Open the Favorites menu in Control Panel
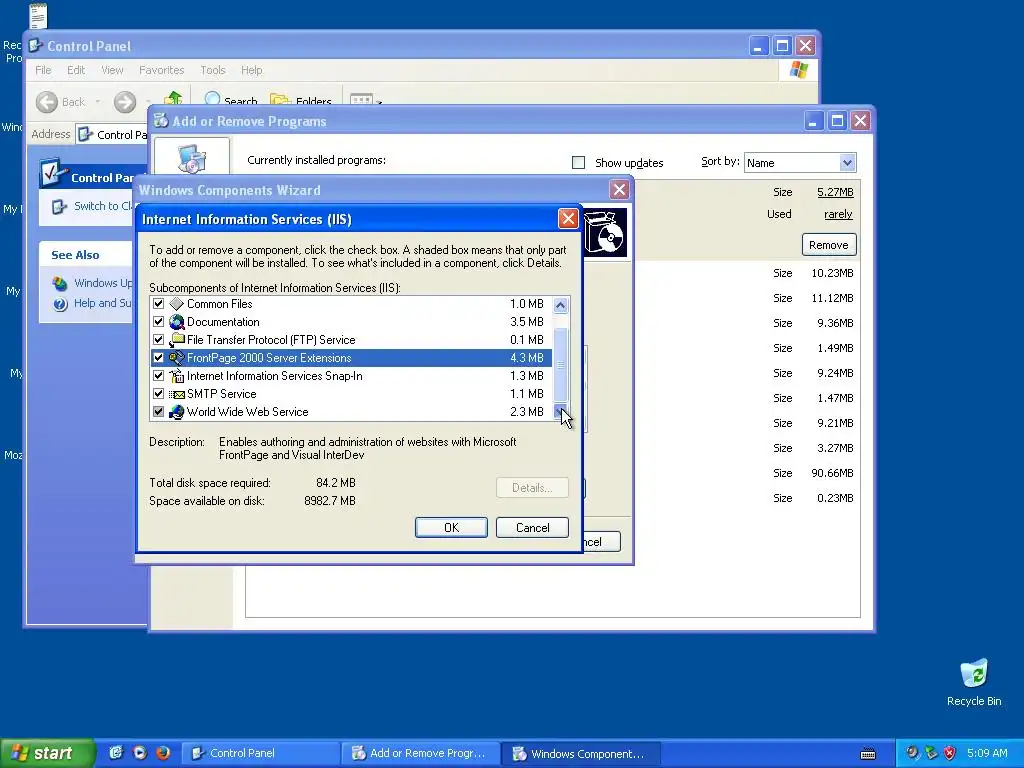This screenshot has height=768, width=1024. [x=161, y=70]
